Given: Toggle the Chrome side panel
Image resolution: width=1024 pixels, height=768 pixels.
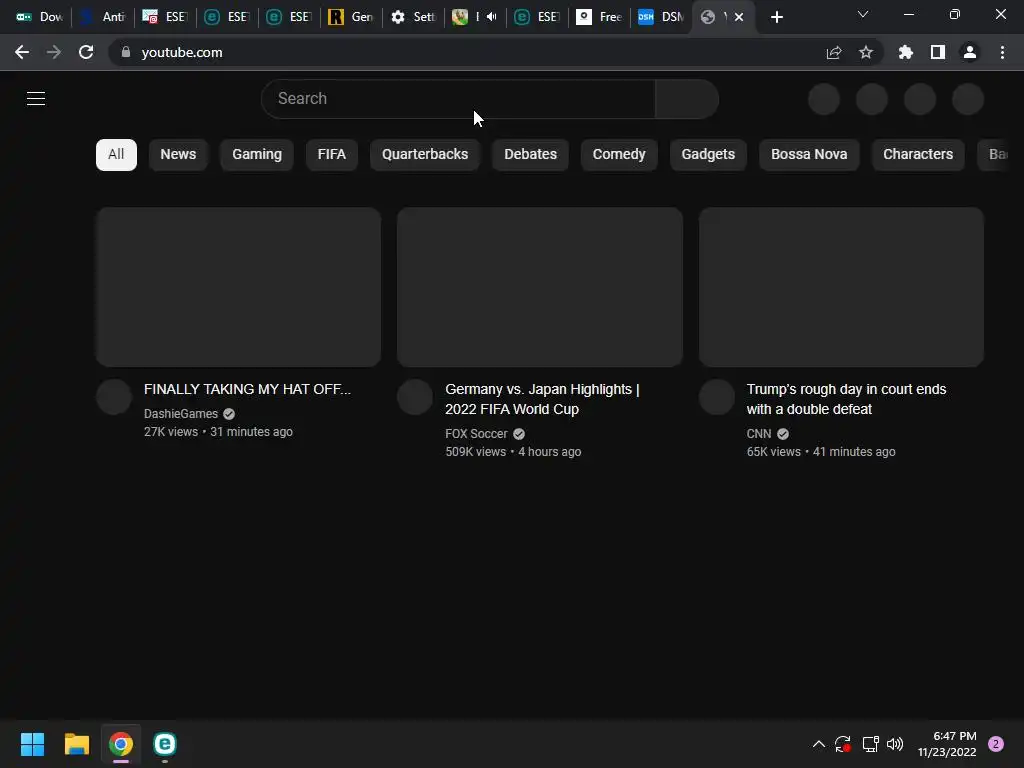Looking at the screenshot, I should tap(938, 52).
